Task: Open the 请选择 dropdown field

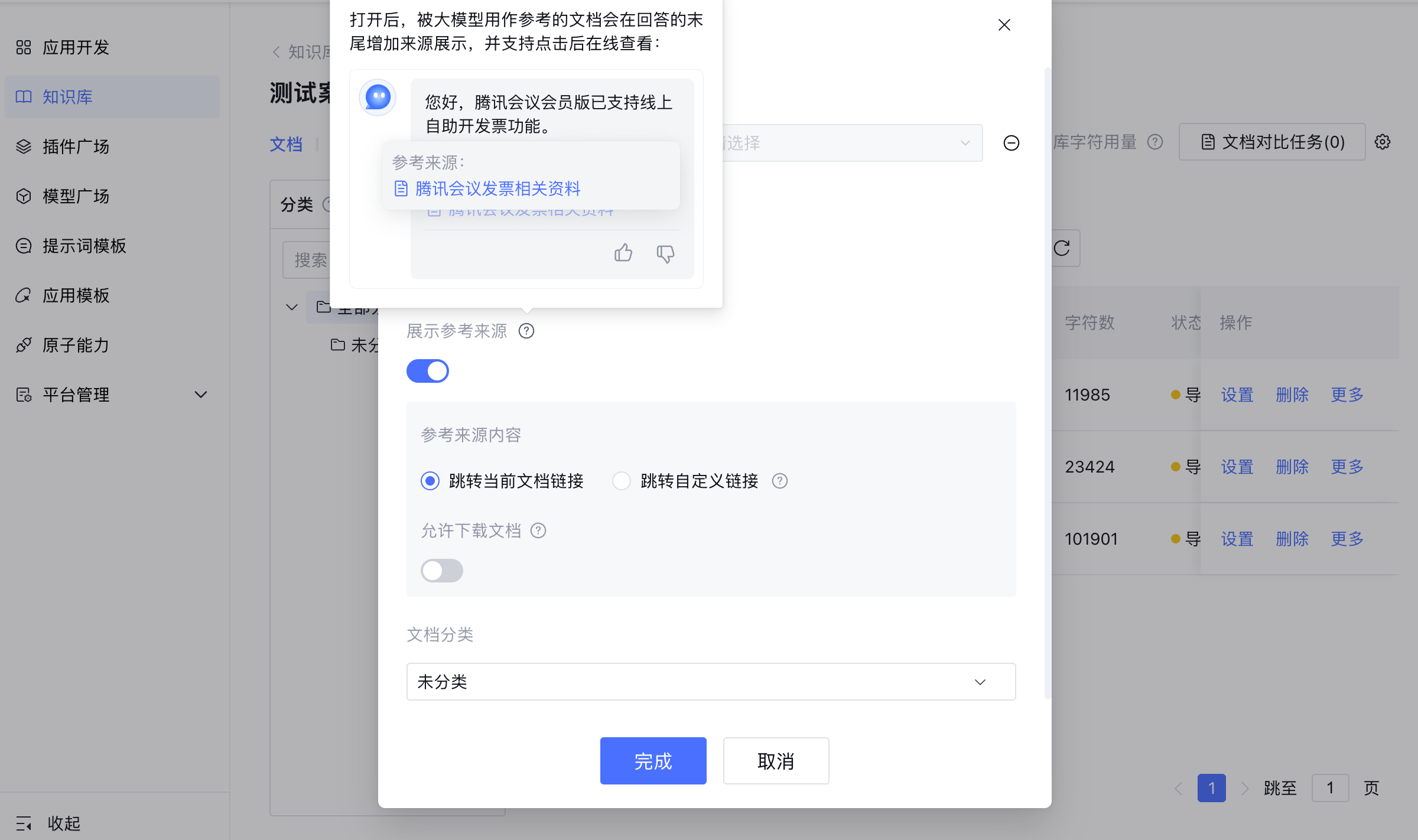Action: point(851,143)
